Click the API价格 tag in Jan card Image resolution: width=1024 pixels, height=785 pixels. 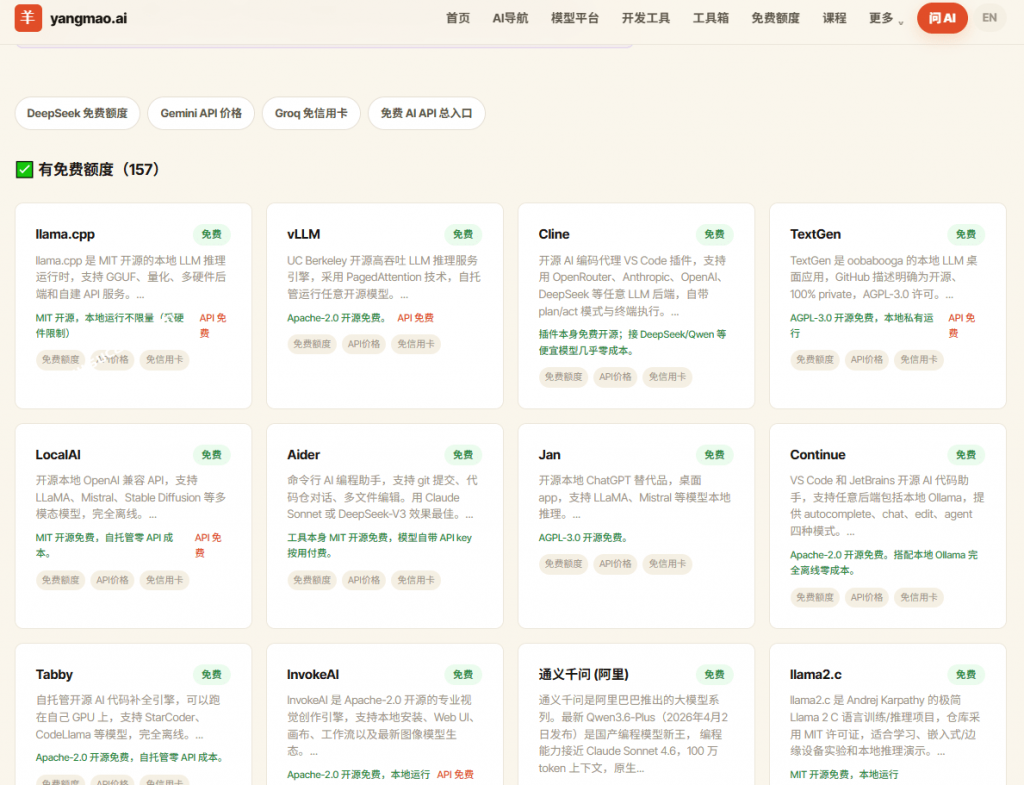[x=615, y=564]
